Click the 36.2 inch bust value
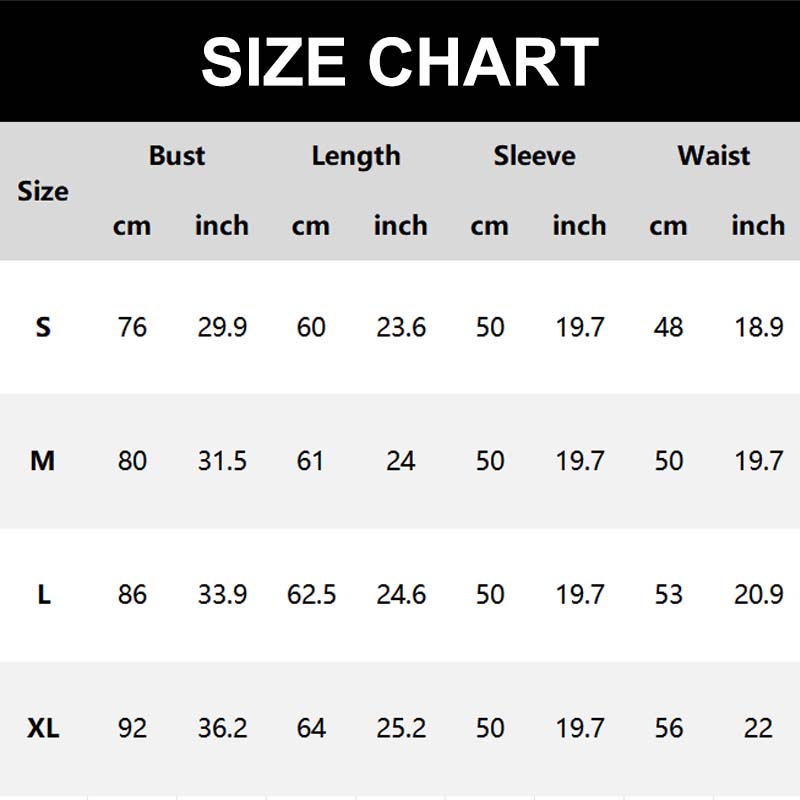Image resolution: width=800 pixels, height=800 pixels. click(222, 728)
